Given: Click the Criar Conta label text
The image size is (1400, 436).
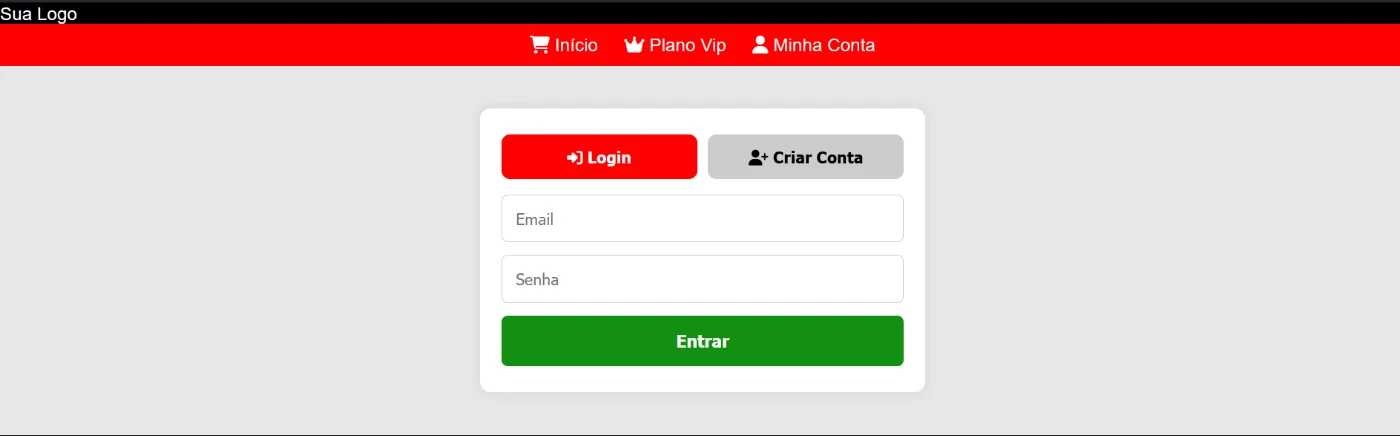Looking at the screenshot, I should click(x=818, y=158).
